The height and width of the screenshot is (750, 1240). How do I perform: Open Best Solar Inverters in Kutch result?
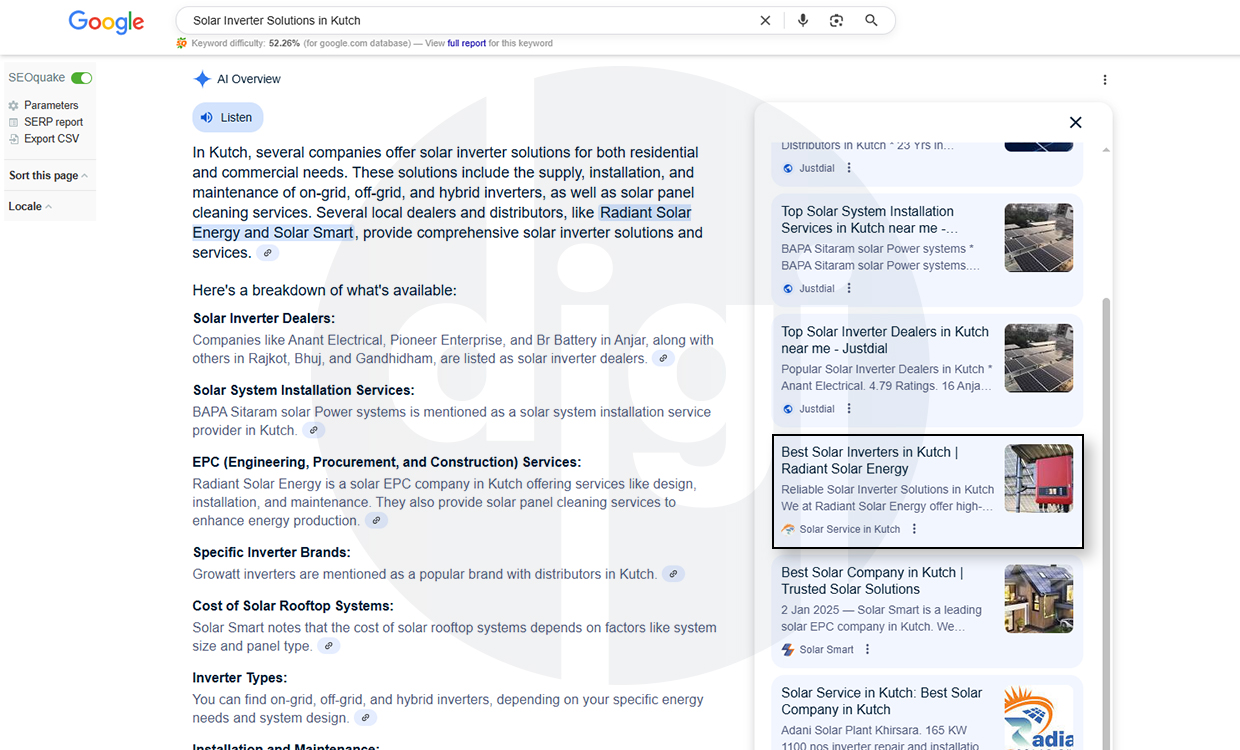click(869, 460)
